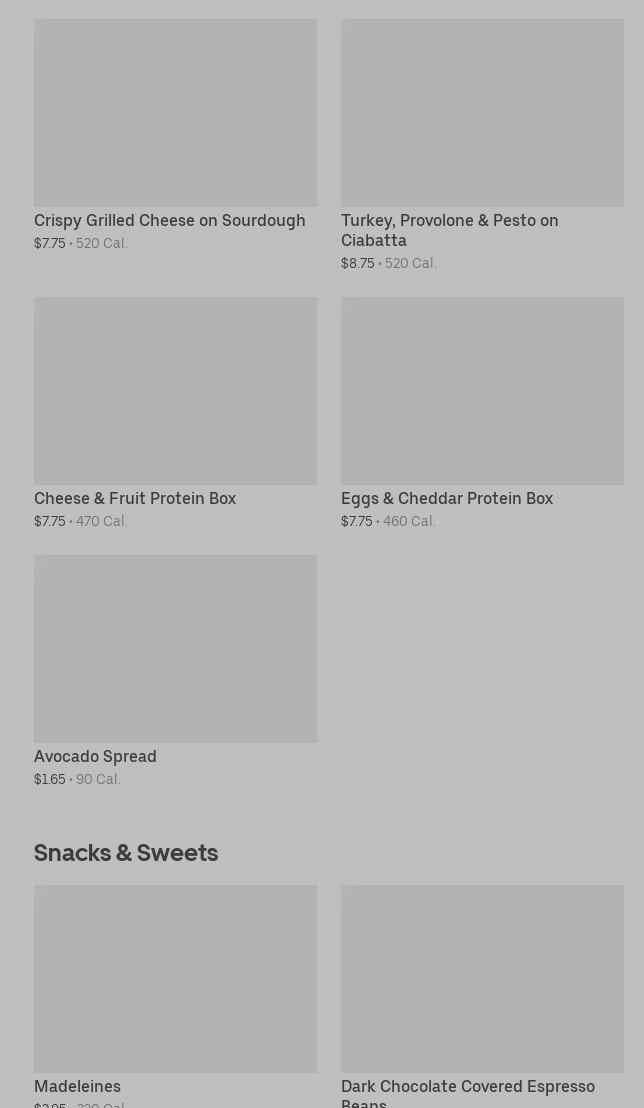Viewport: 644px width, 1108px height.
Task: Open the Turkey, Provolone & Pesto image
Action: [x=482, y=112]
